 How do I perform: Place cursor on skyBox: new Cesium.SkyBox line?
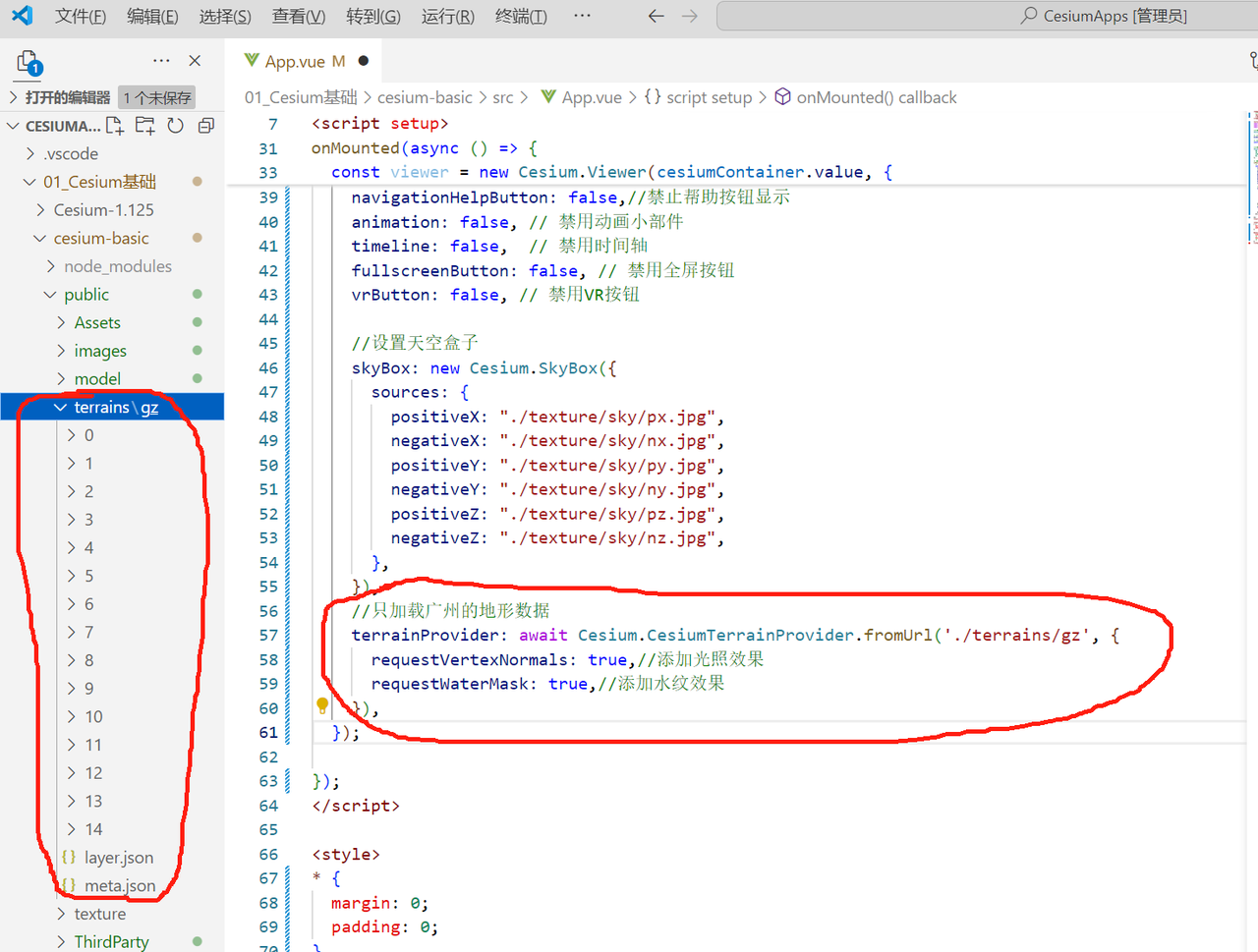[x=485, y=367]
